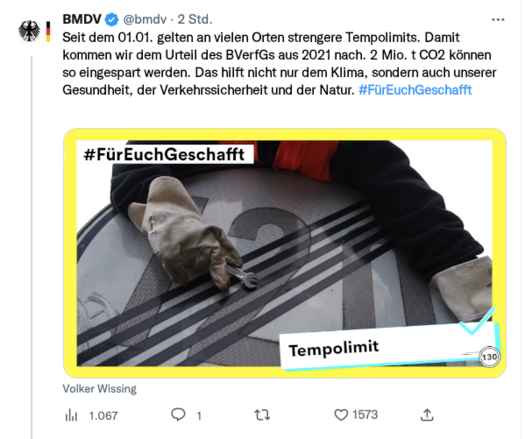Open BMDV eagle profile avatar
The image size is (525, 439).
pyautogui.click(x=34, y=31)
